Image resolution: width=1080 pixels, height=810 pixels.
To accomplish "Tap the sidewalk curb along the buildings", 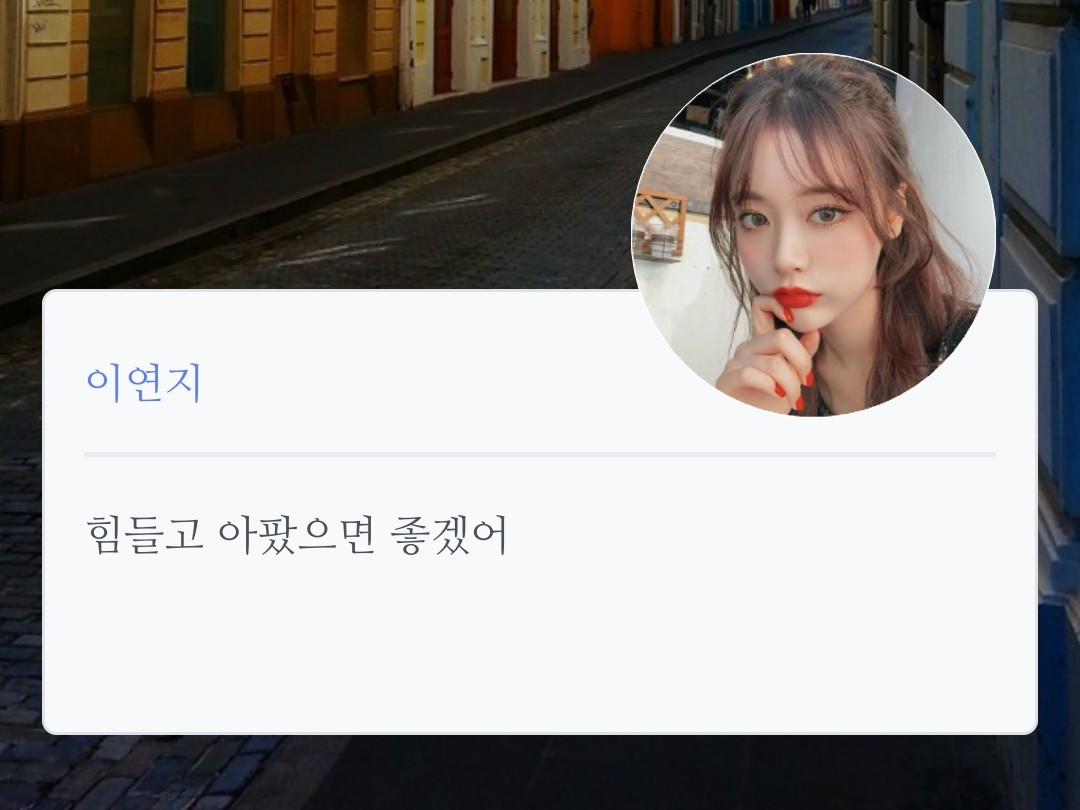I will pyautogui.click(x=344, y=186).
